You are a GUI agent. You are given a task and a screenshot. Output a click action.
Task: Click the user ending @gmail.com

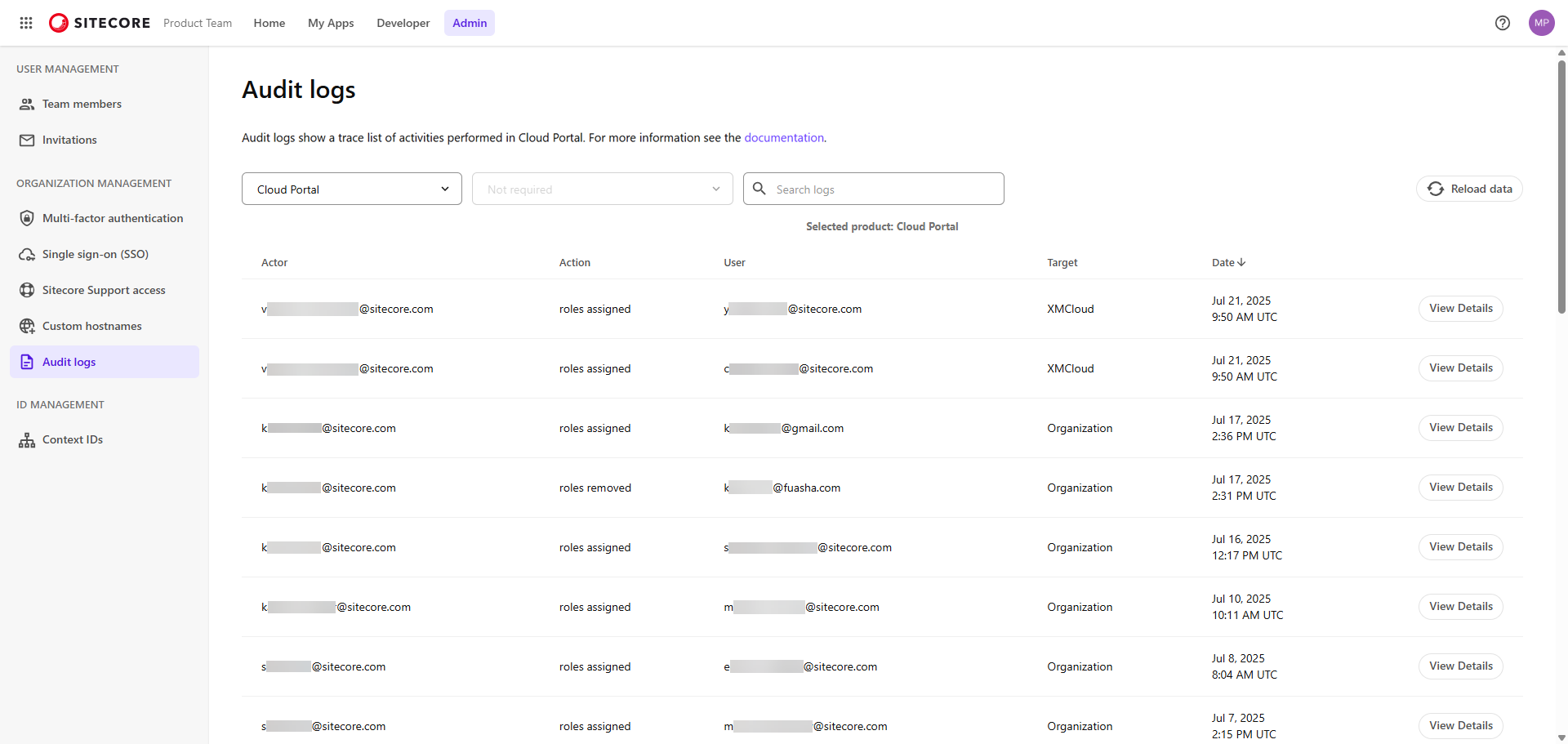pyautogui.click(x=784, y=428)
